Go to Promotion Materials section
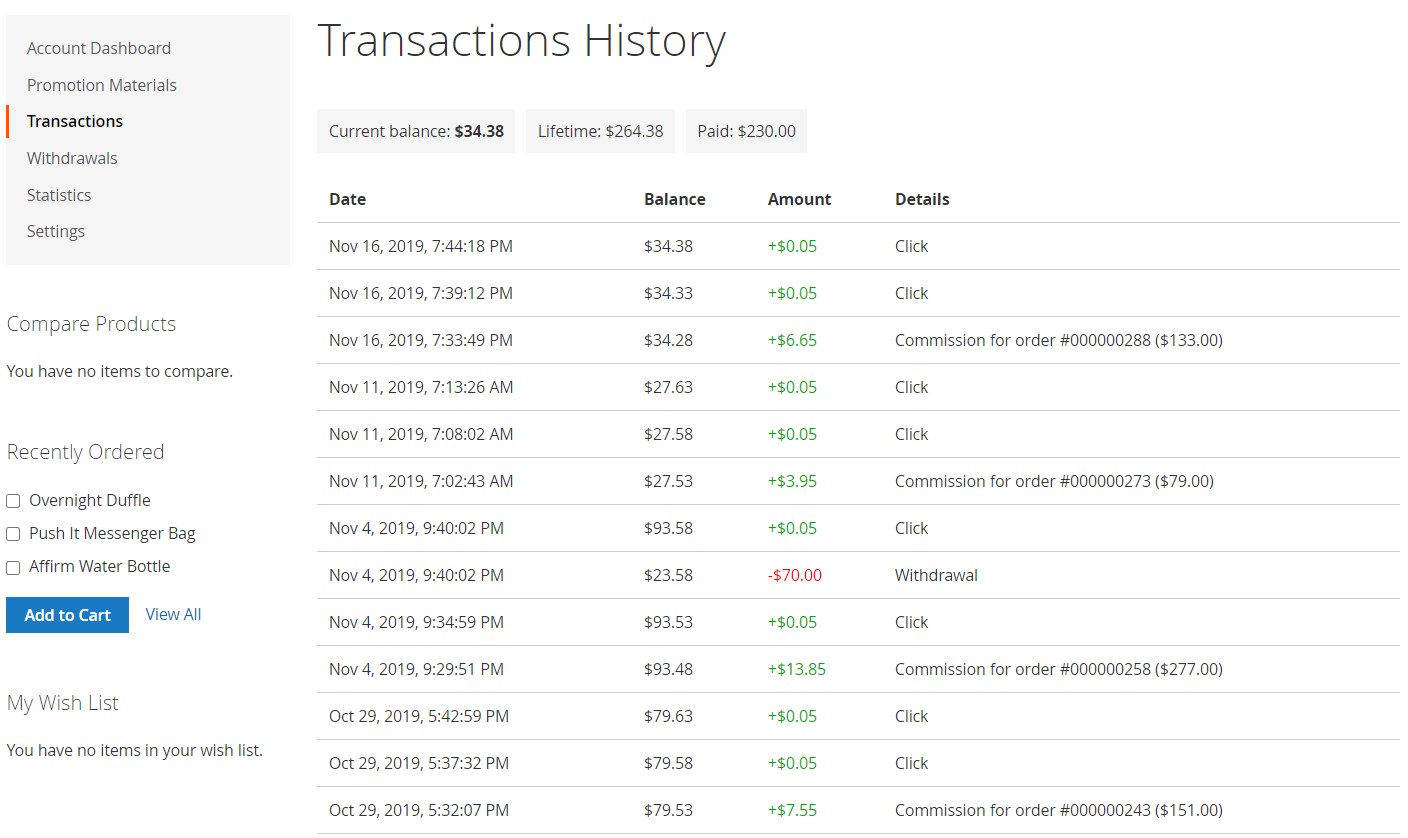The height and width of the screenshot is (838, 1408). 101,85
